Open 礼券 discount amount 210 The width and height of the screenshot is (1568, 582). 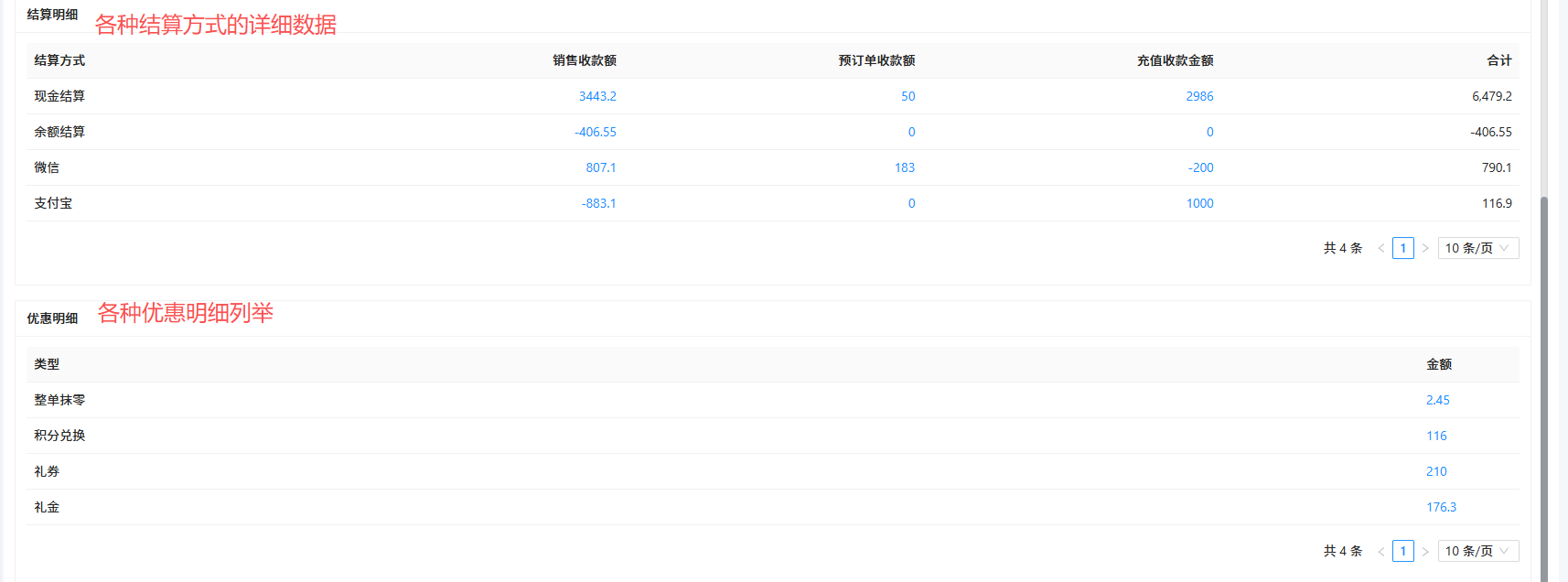coord(1436,471)
